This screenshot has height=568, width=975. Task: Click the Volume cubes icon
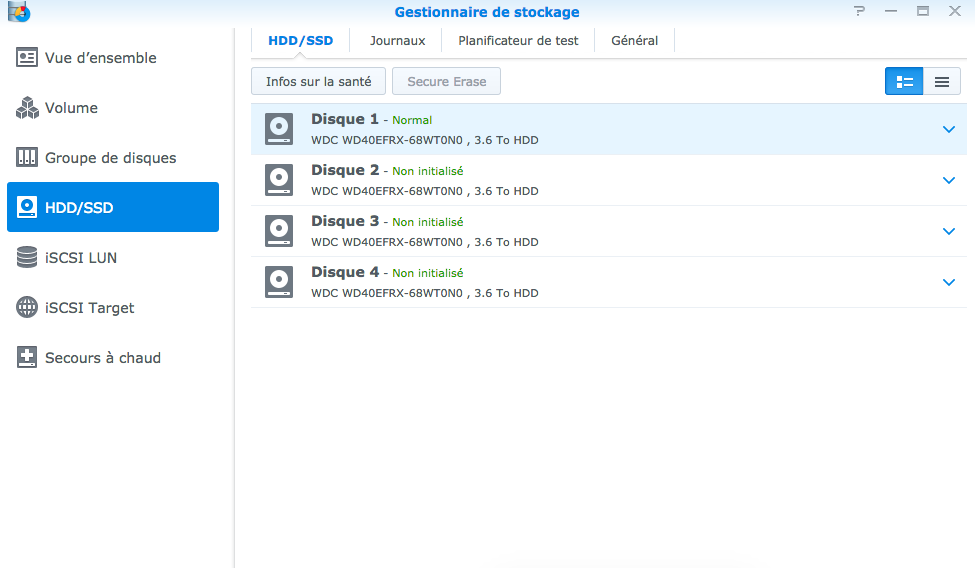click(27, 108)
